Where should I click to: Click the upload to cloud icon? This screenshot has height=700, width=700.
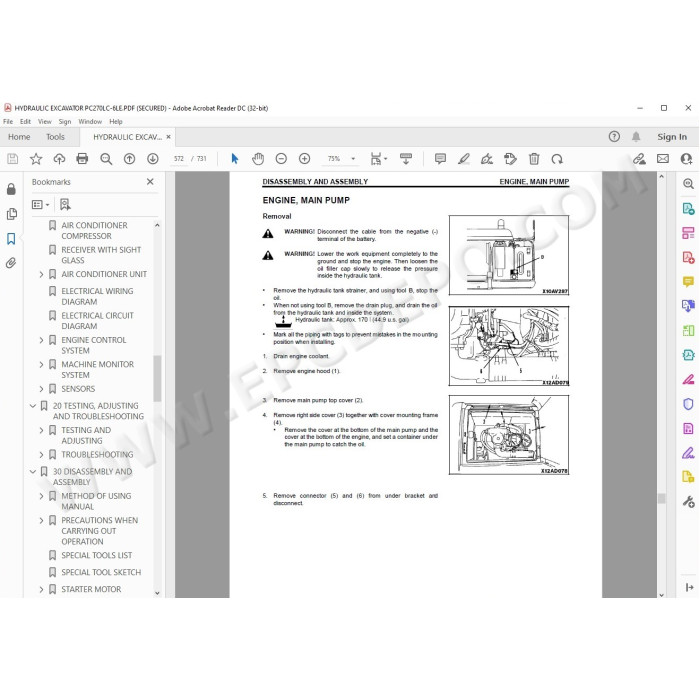pos(59,159)
